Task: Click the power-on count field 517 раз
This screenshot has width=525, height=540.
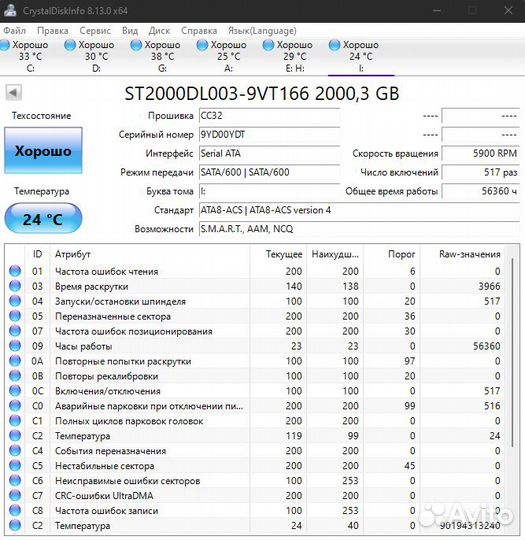Action: point(481,172)
